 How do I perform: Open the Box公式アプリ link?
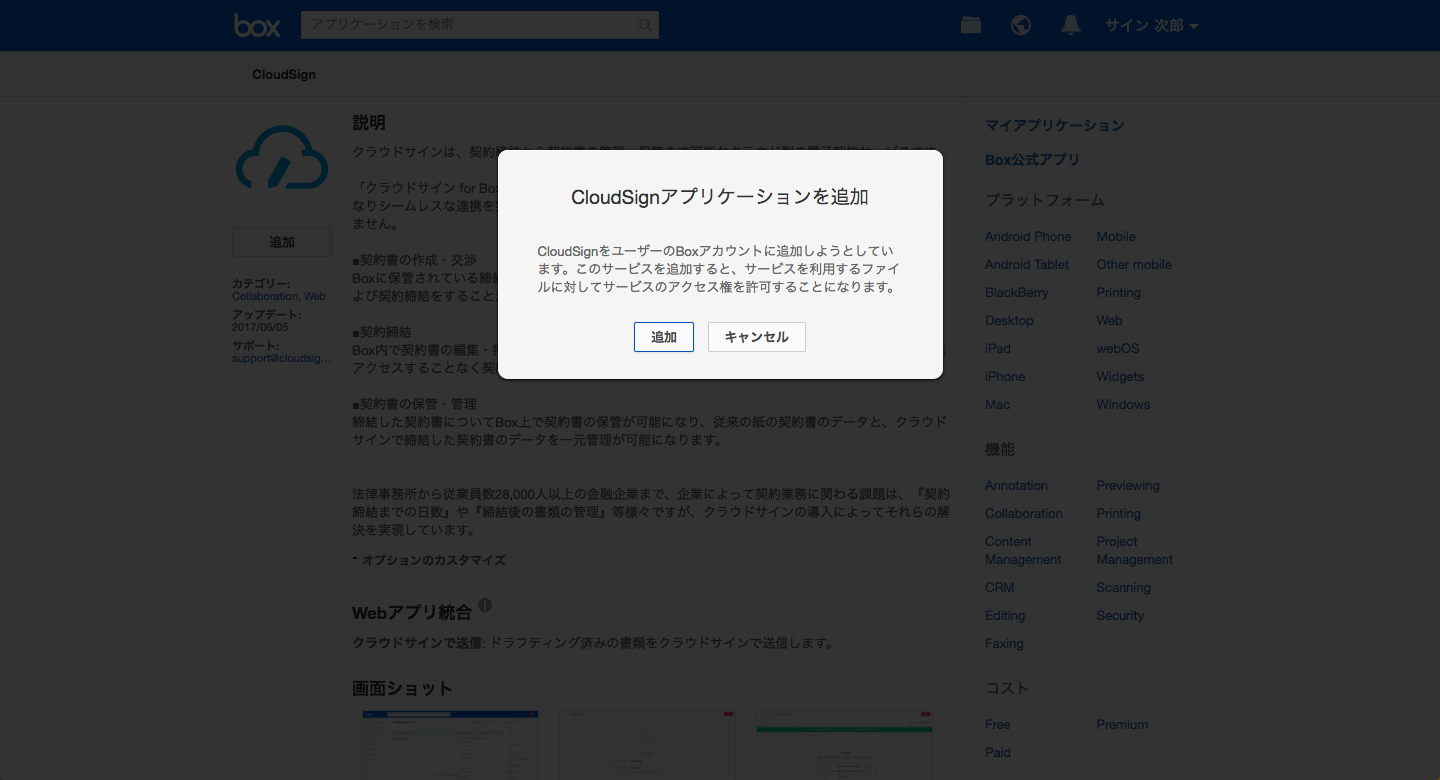pyautogui.click(x=1032, y=160)
